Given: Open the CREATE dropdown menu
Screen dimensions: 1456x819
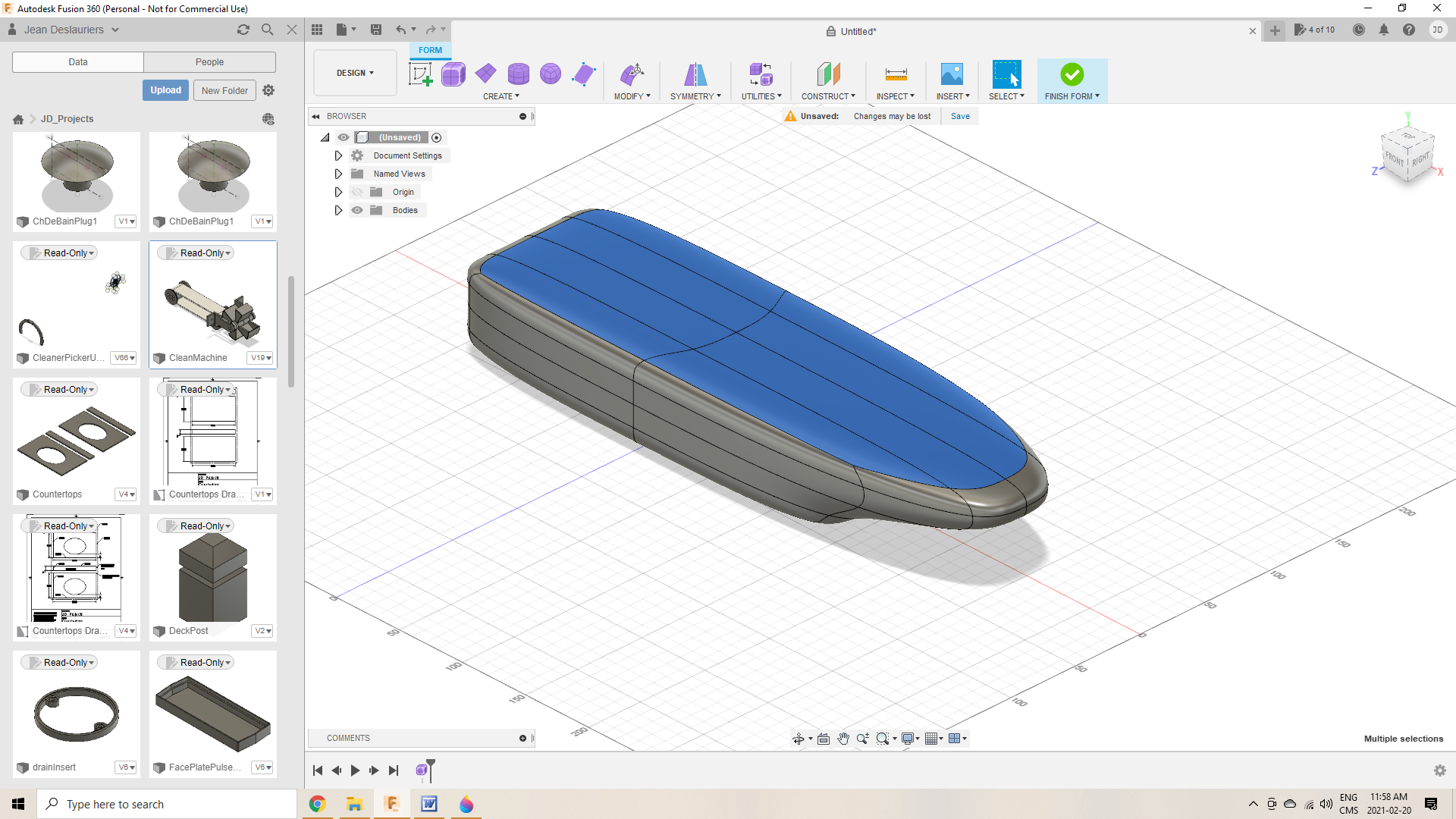Looking at the screenshot, I should pos(501,96).
